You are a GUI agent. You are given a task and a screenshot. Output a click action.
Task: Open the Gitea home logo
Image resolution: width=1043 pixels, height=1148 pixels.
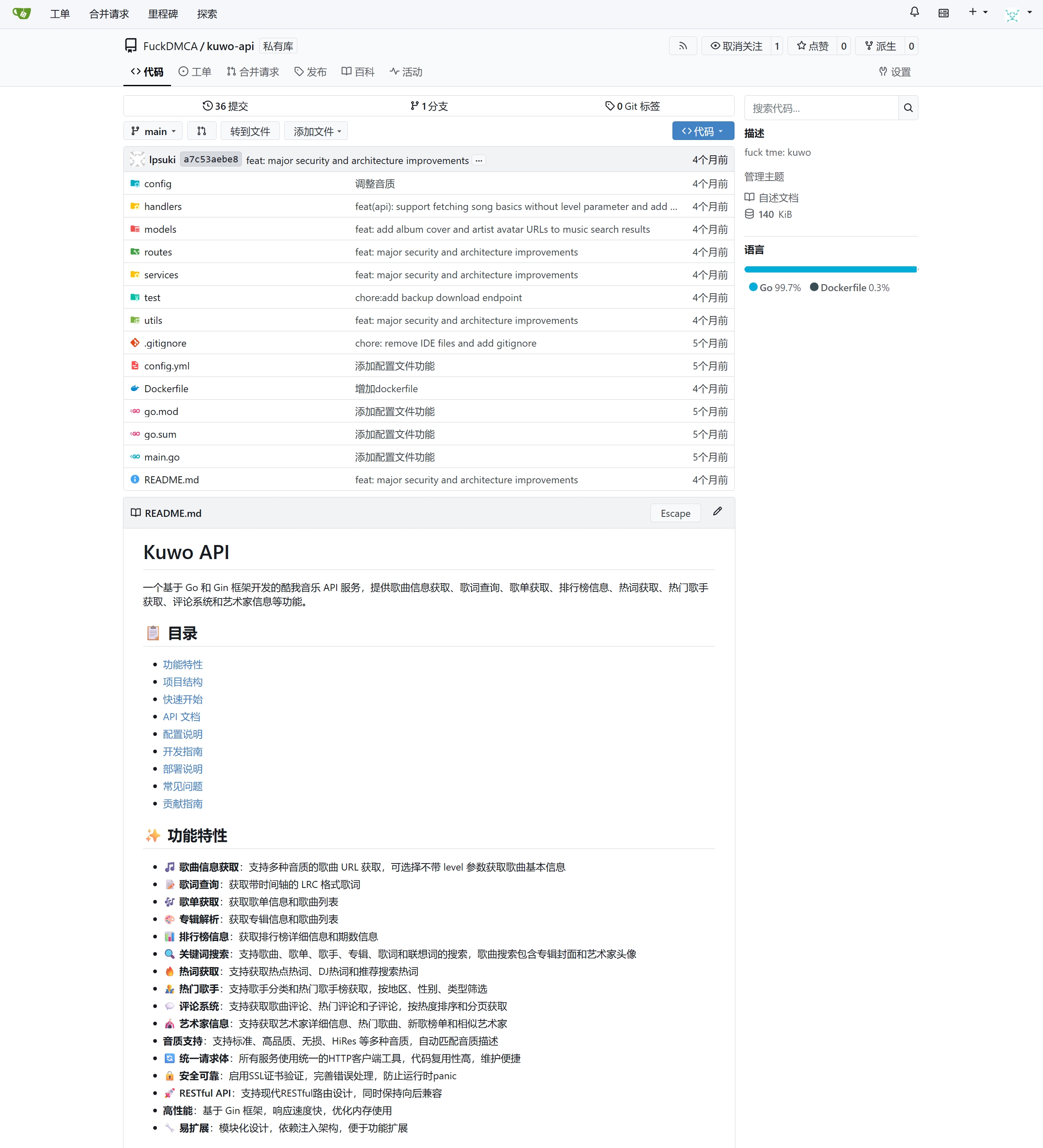coord(22,13)
